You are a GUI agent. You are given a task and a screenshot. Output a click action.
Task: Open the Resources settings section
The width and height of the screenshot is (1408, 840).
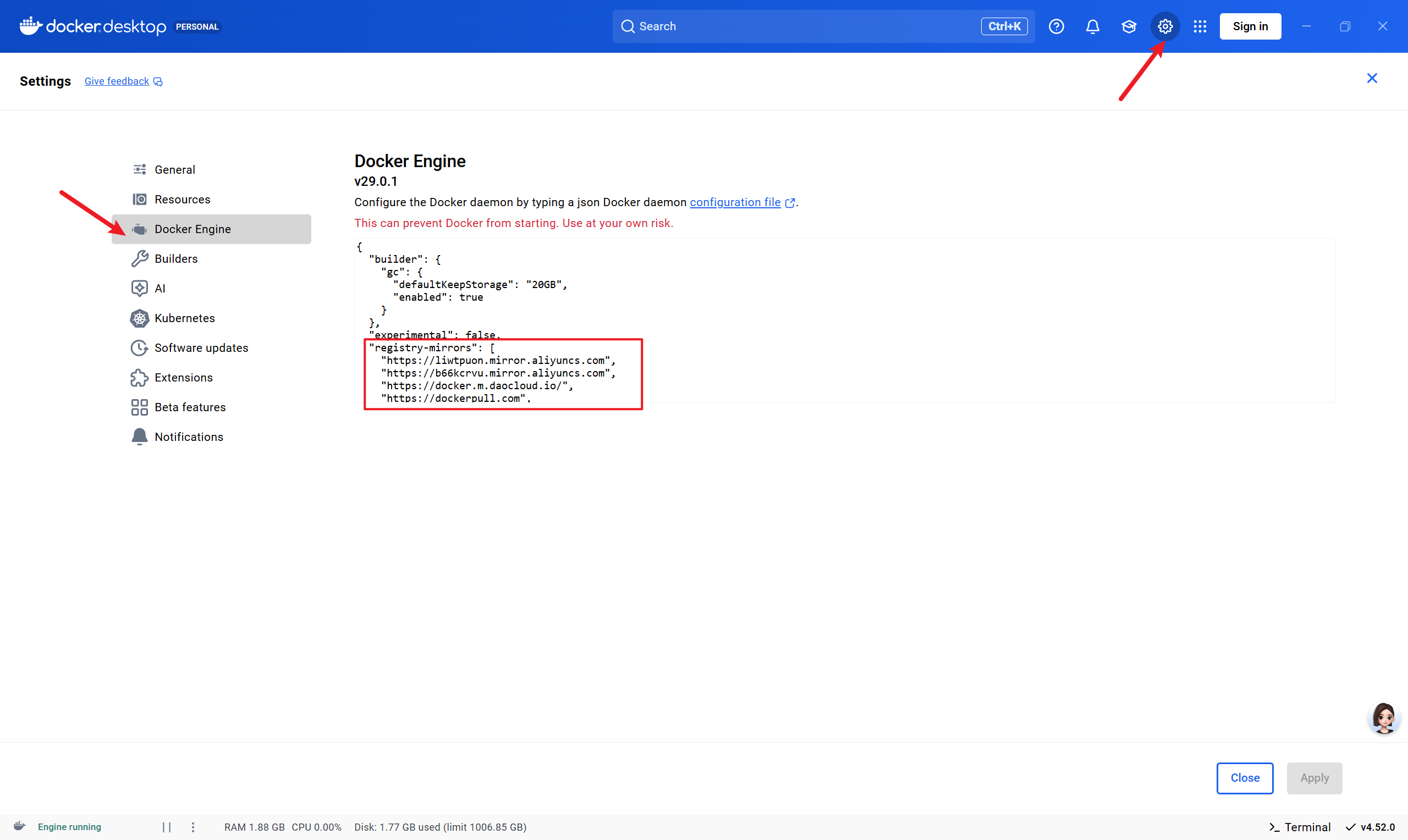[211, 199]
